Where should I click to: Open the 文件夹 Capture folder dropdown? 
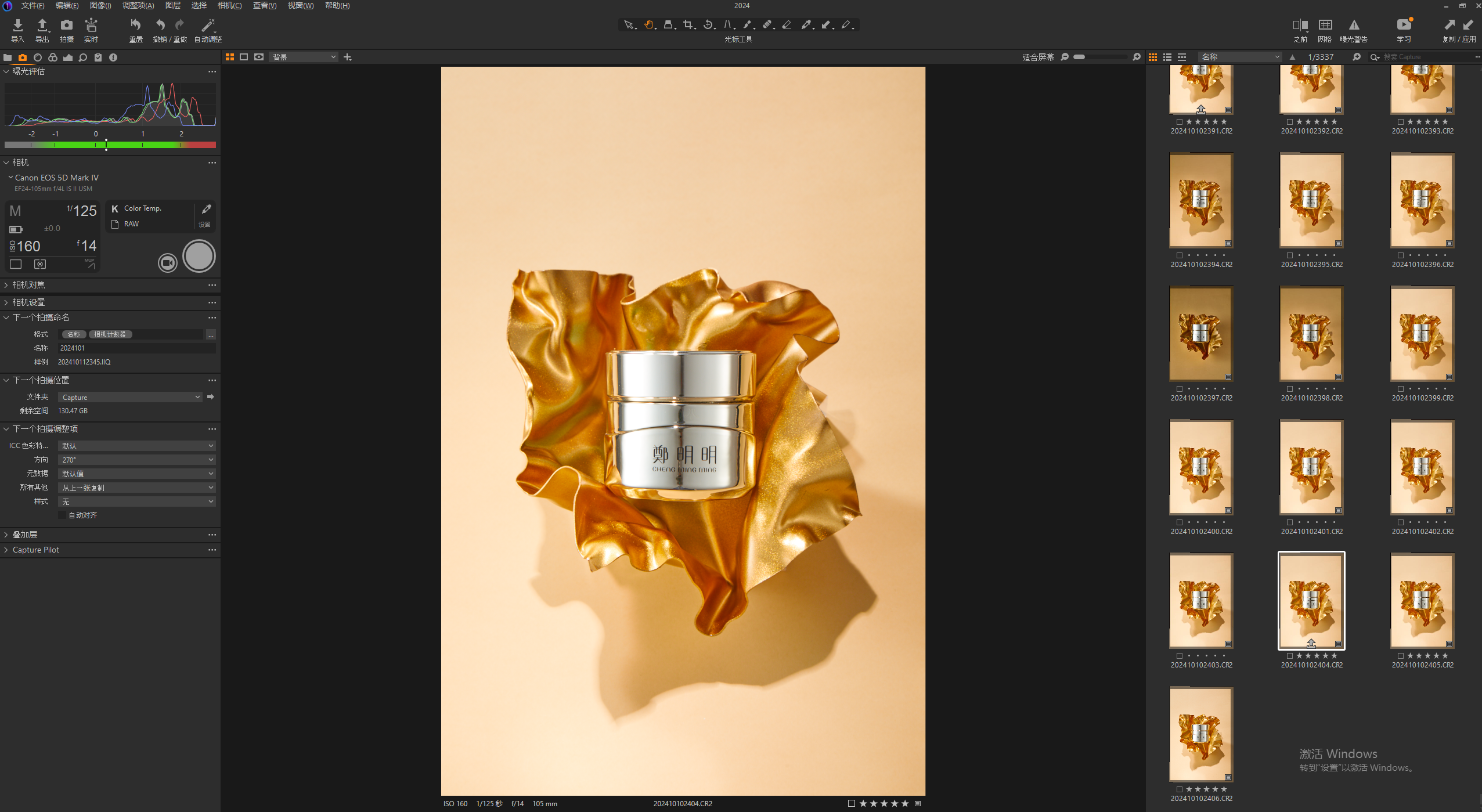click(x=131, y=397)
